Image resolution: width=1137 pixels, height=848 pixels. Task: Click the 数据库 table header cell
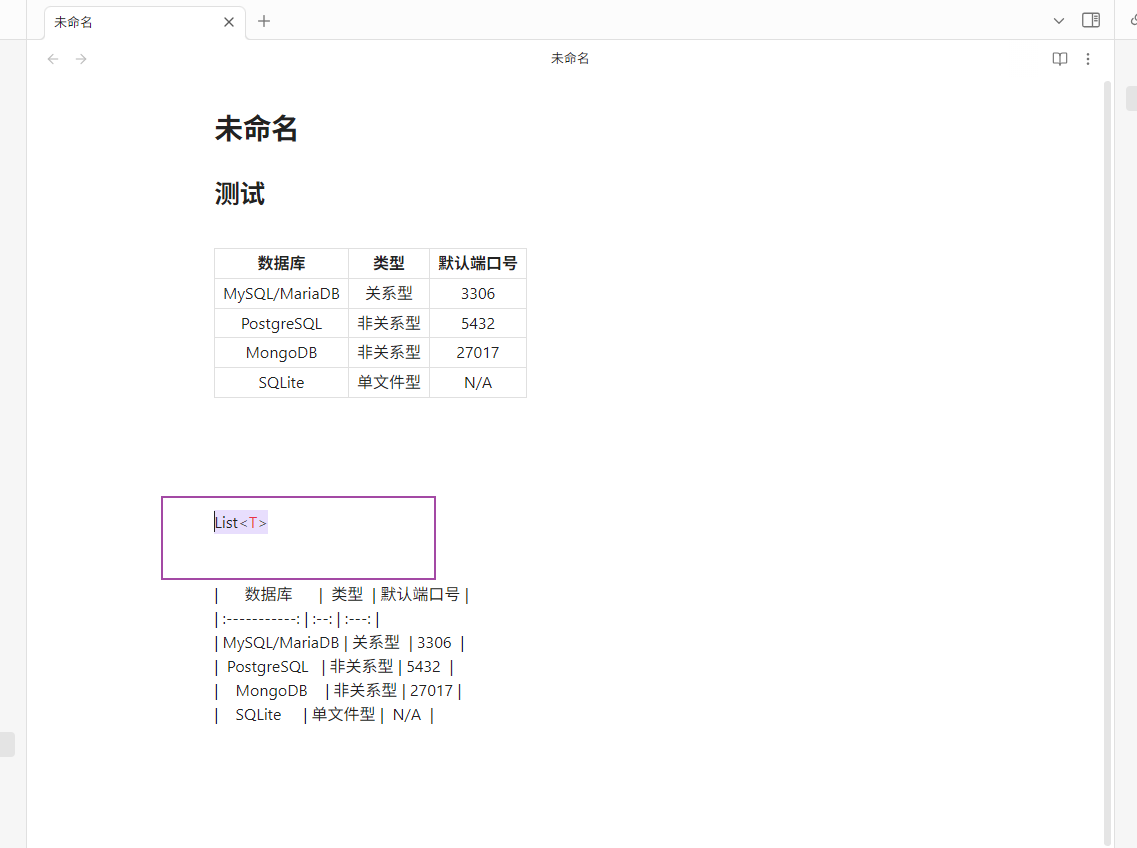[x=281, y=263]
